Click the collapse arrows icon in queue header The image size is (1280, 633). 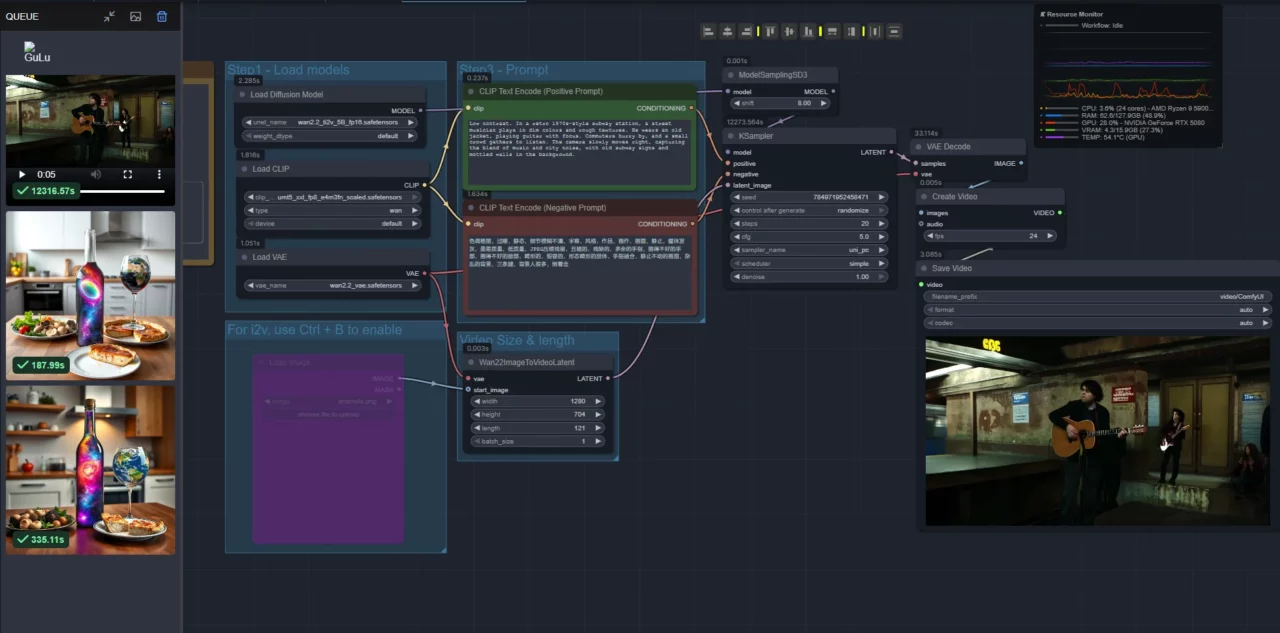(x=109, y=17)
